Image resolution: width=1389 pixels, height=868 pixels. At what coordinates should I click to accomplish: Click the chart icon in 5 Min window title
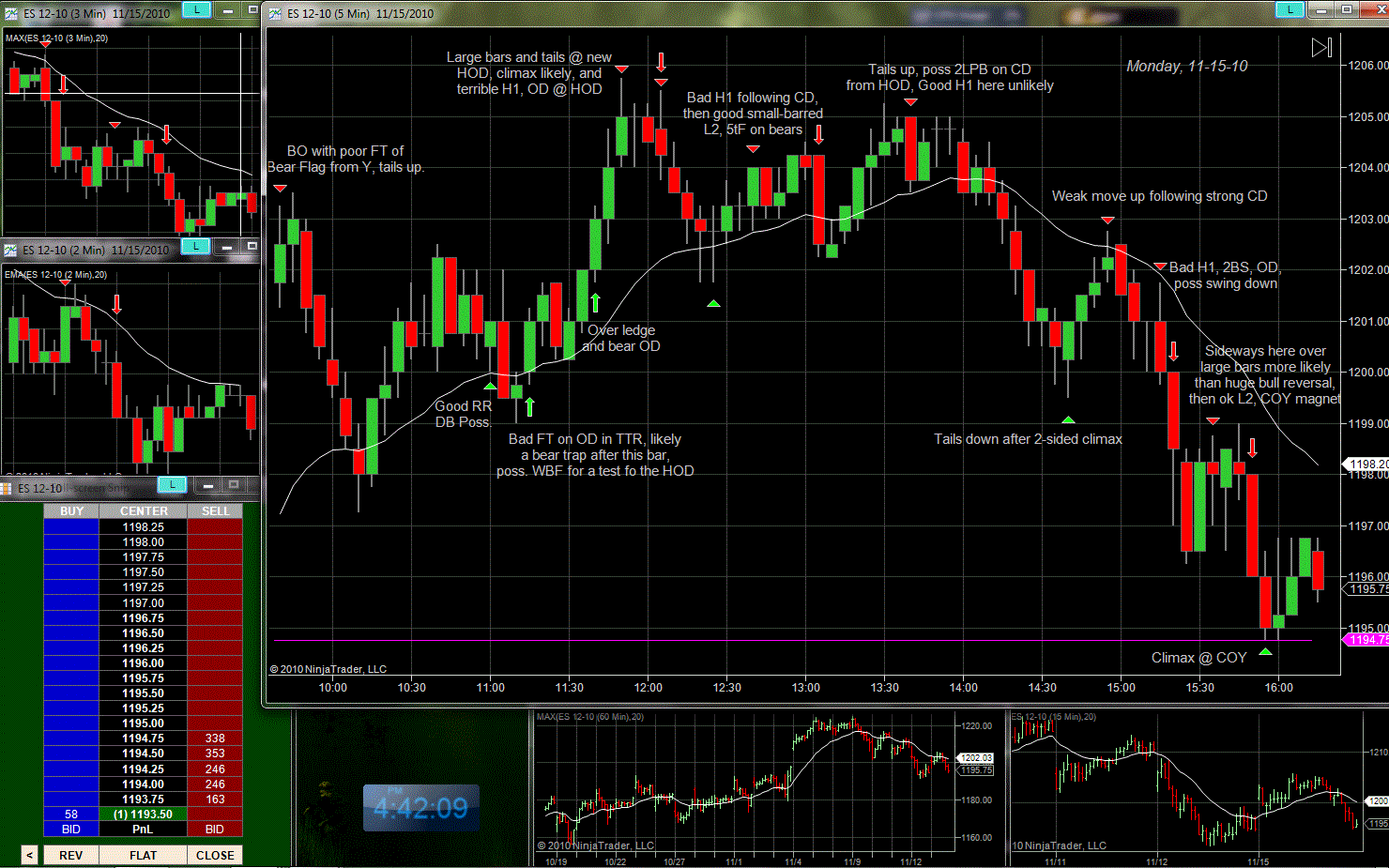(275, 13)
